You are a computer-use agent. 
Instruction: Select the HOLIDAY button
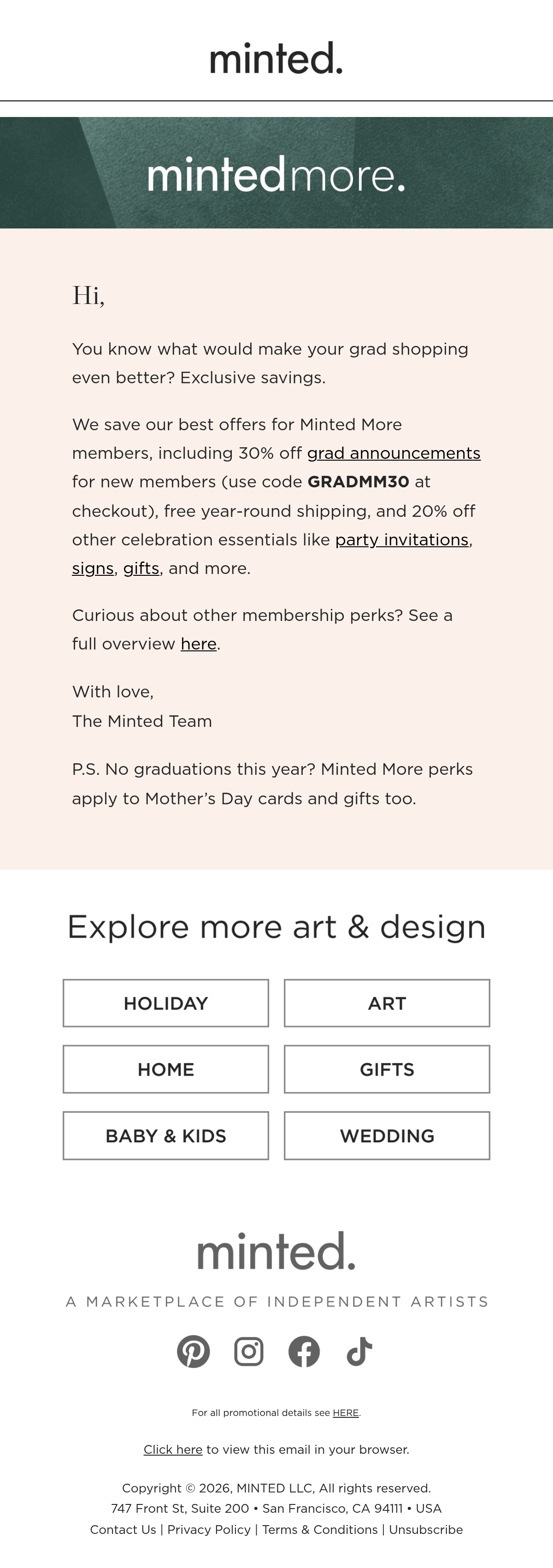[x=165, y=1003]
